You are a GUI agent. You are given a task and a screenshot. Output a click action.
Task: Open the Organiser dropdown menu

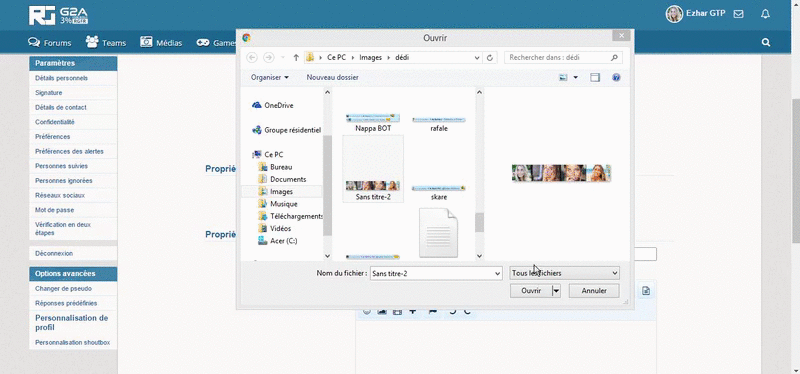(269, 78)
